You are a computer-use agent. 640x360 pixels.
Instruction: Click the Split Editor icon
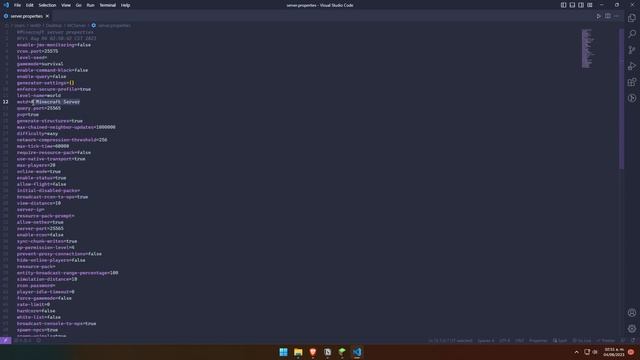(608, 16)
